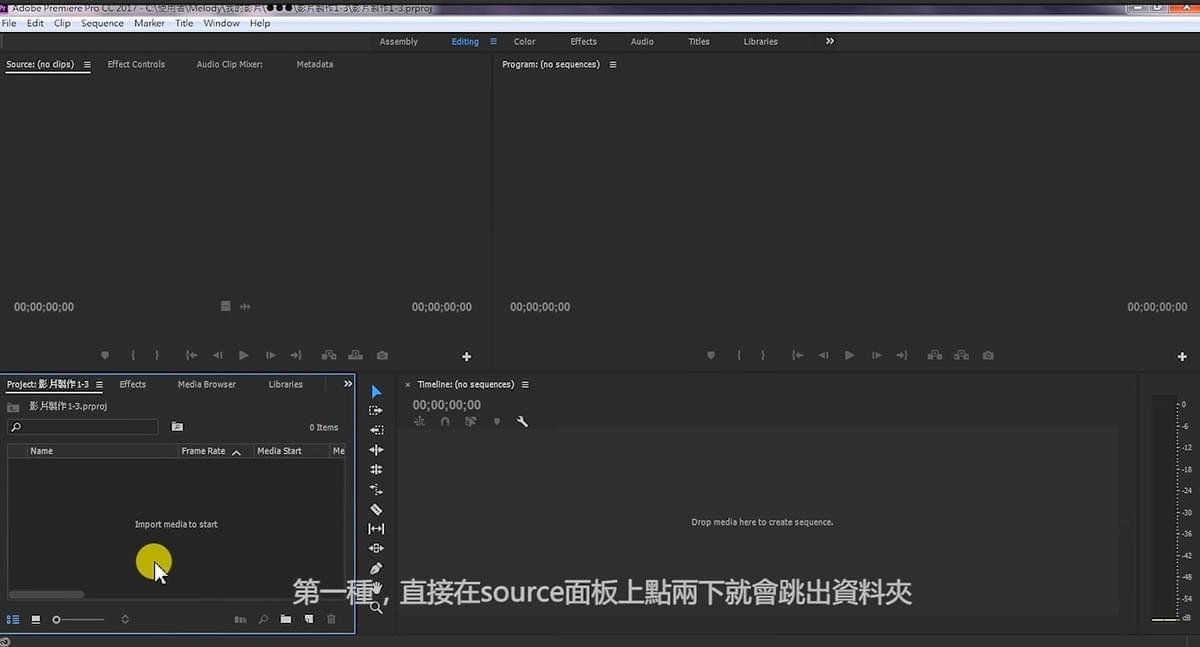This screenshot has height=647, width=1200.
Task: Open the Timeline panel menu
Action: (525, 385)
